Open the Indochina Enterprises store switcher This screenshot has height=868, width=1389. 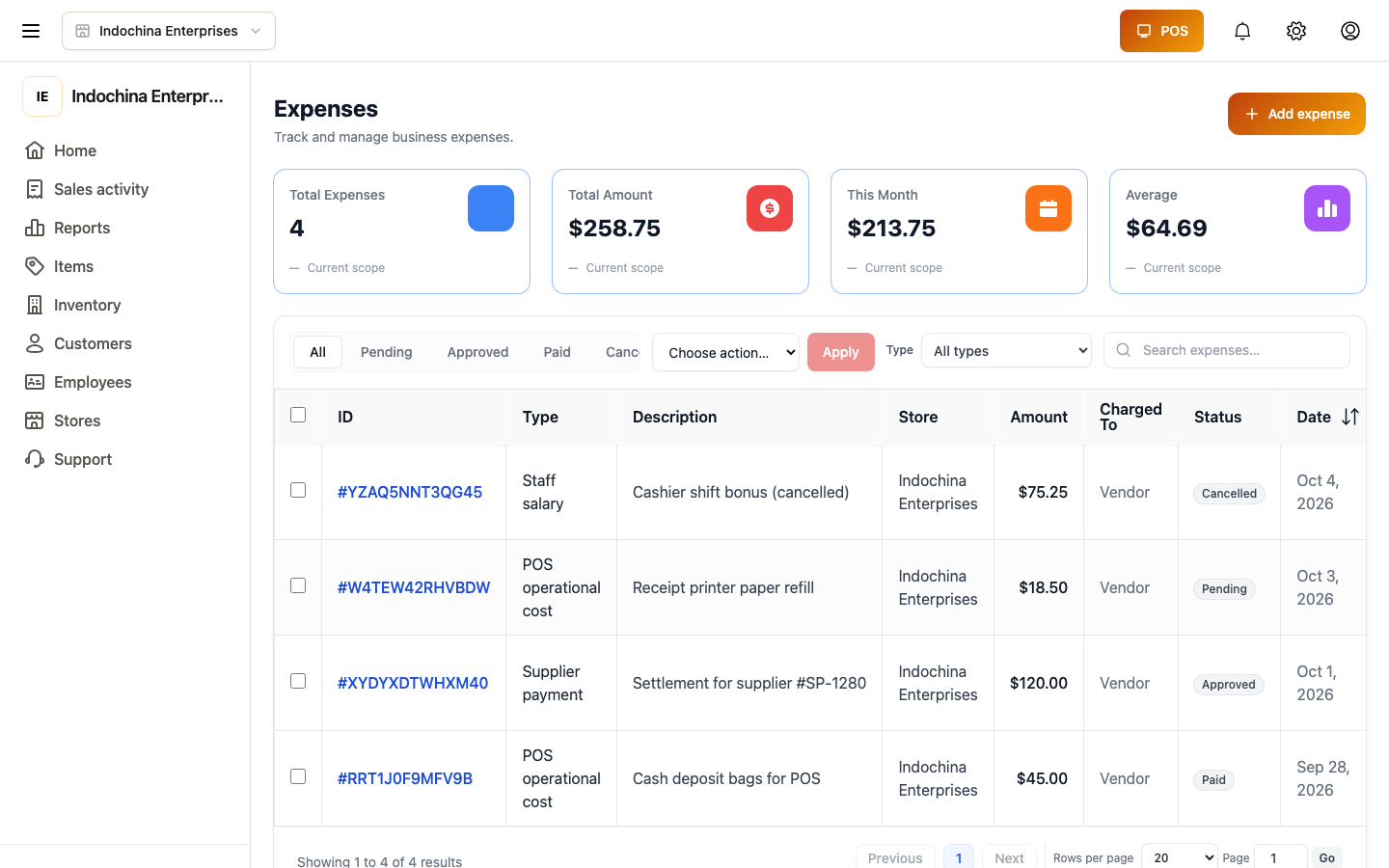169,31
